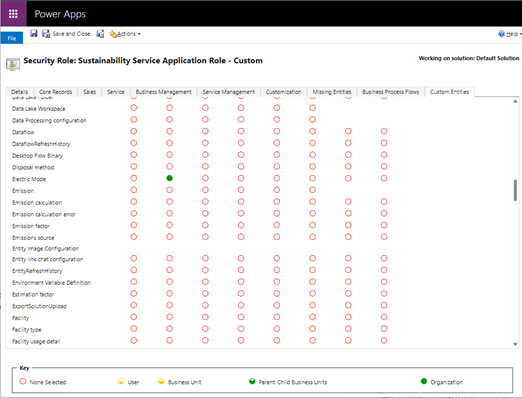Click the vertical scrollbar thumb
The width and height of the screenshot is (522, 398).
[x=515, y=190]
